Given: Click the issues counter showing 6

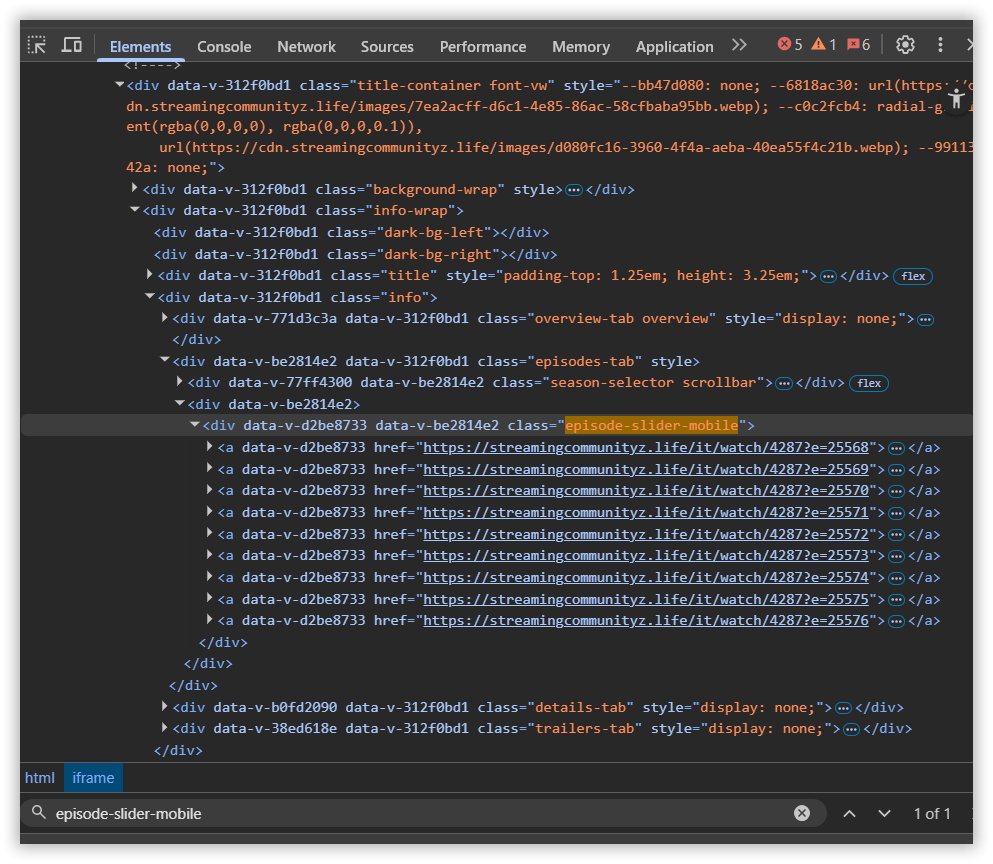Looking at the screenshot, I should pyautogui.click(x=858, y=45).
